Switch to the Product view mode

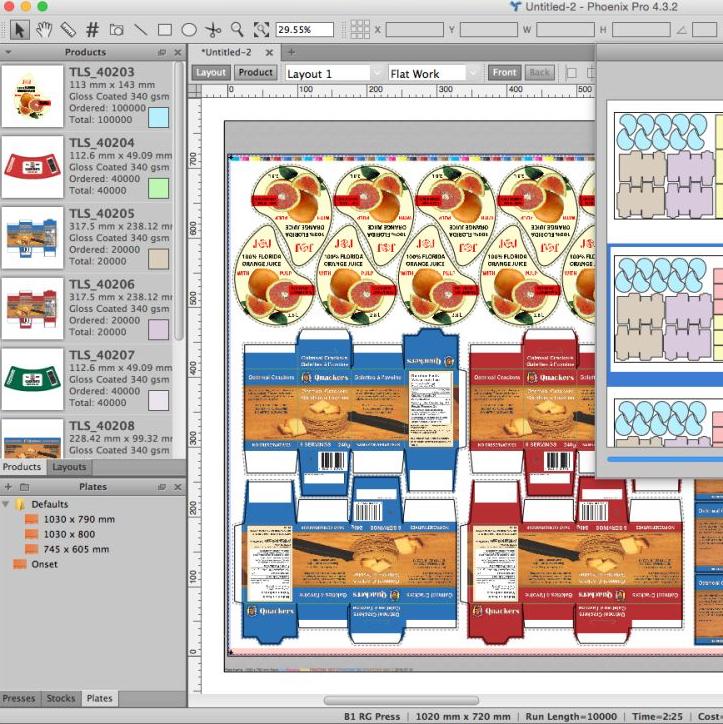(255, 73)
